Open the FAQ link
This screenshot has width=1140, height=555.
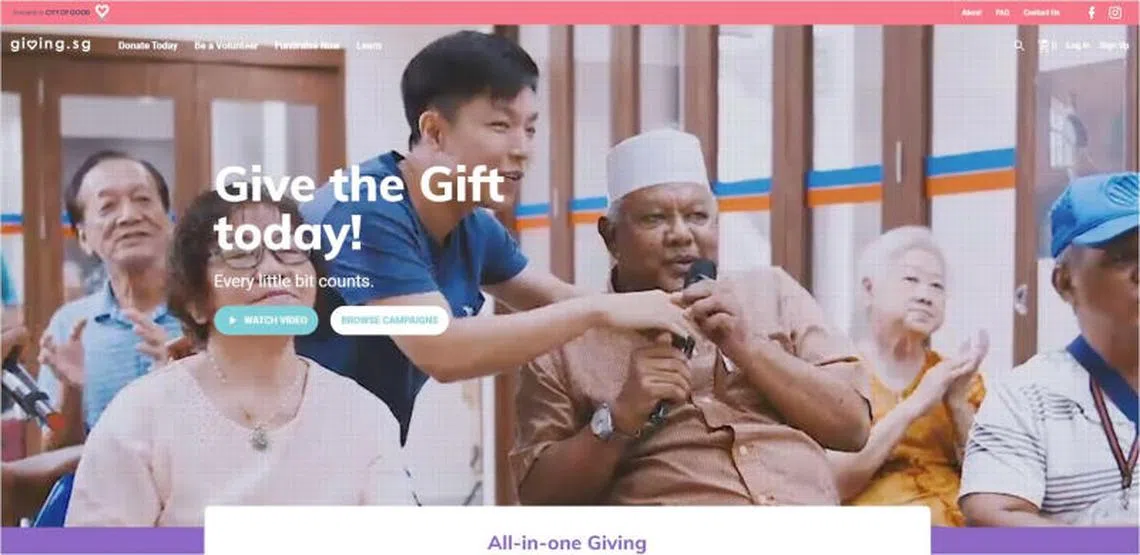(x=1002, y=12)
